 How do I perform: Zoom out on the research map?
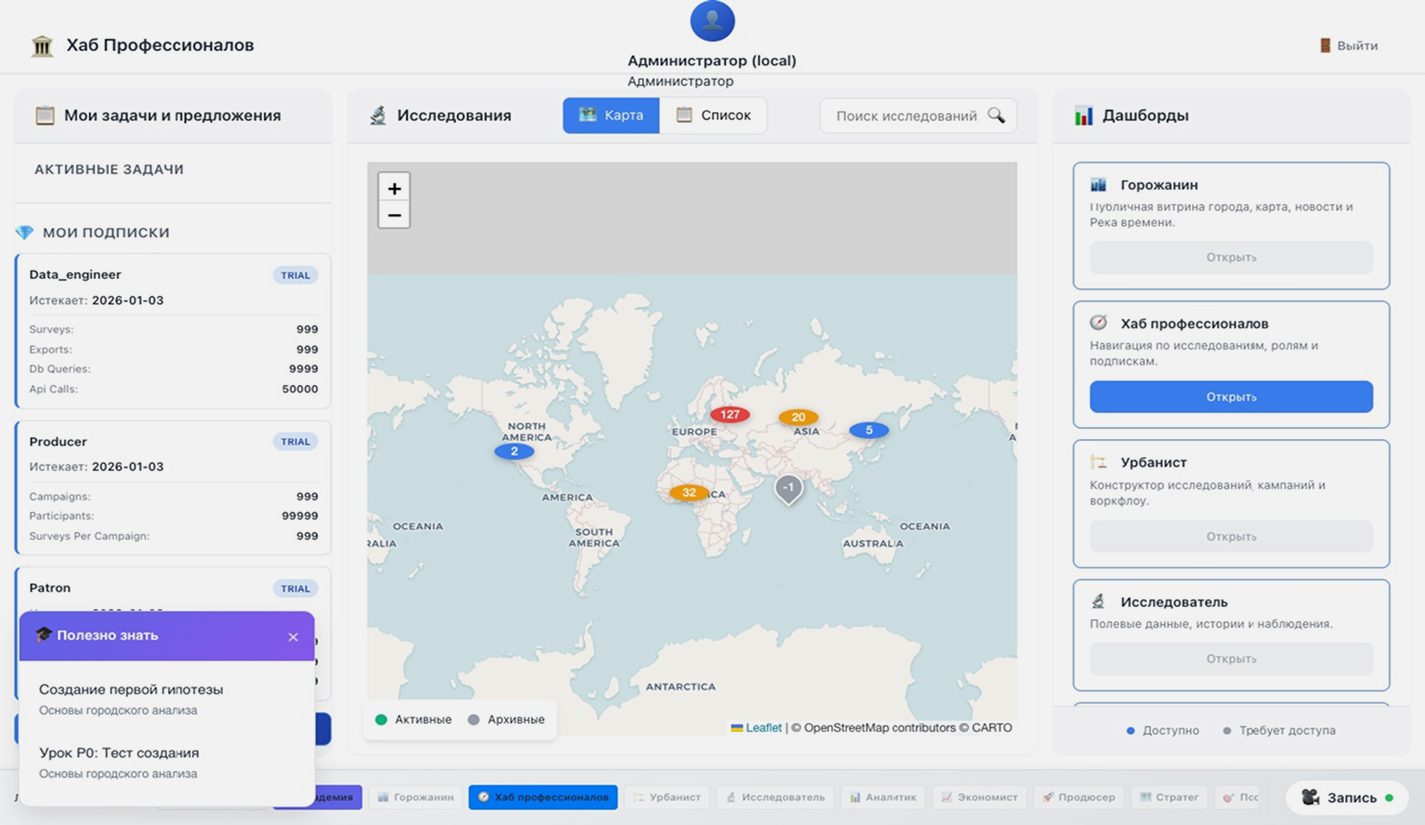click(x=394, y=215)
